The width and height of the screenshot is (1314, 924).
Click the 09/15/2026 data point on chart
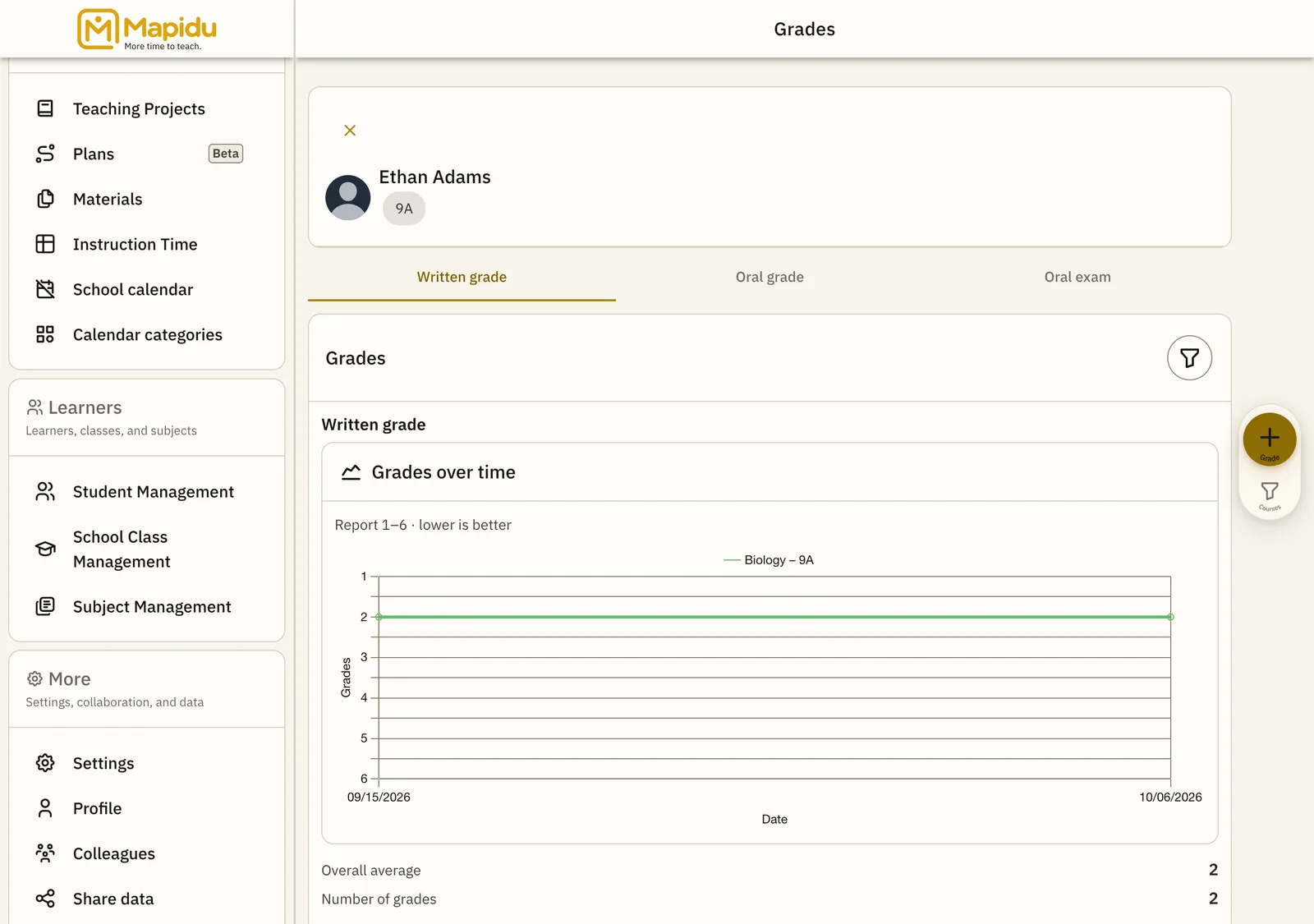(379, 617)
